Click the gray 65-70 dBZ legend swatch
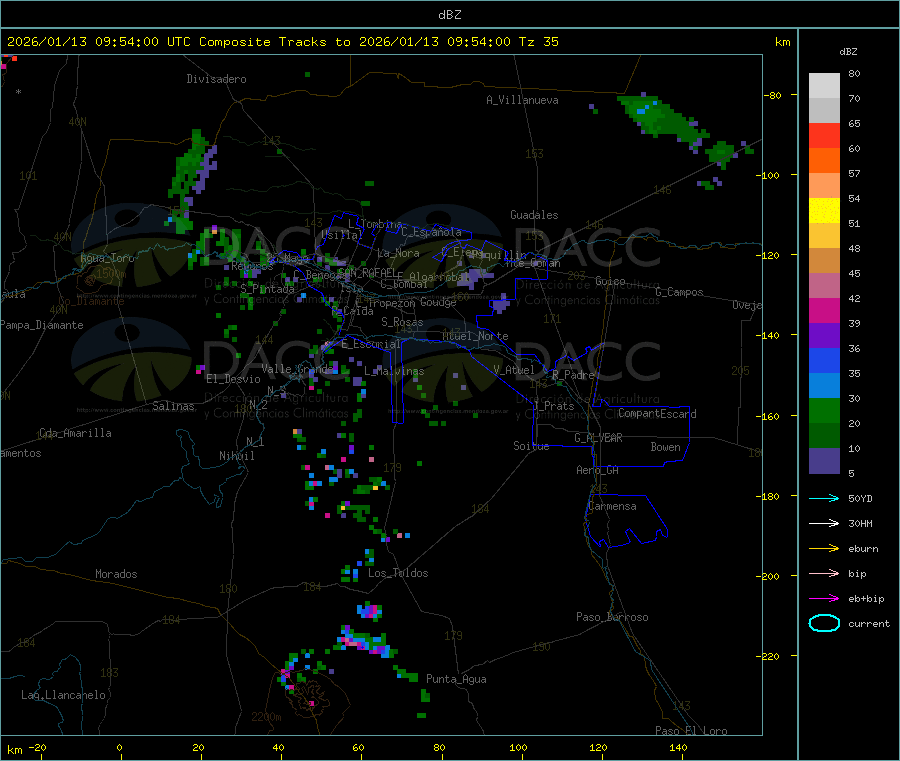The image size is (900, 761). 824,111
